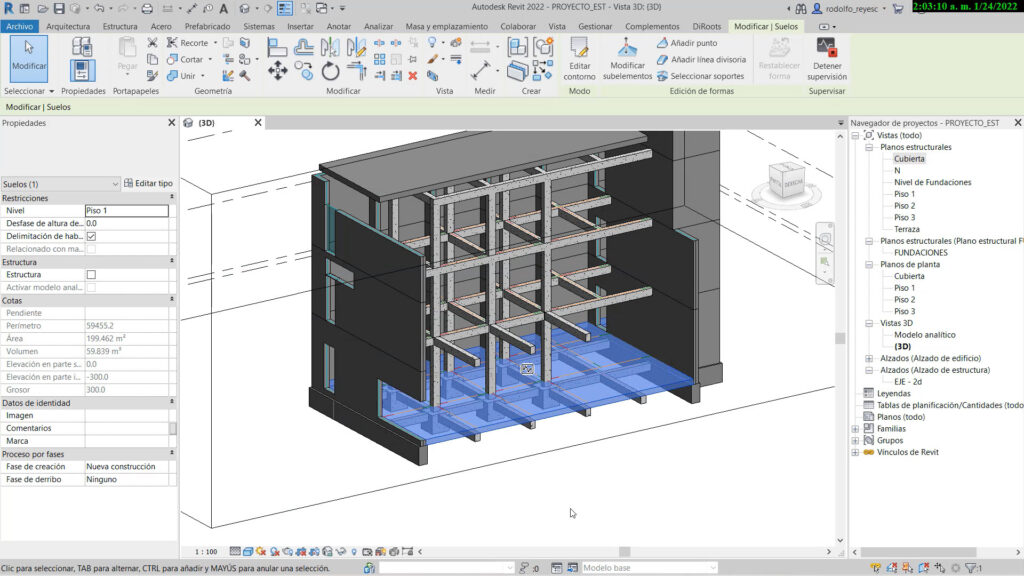Viewport: 1024px width, 576px height.
Task: Open the Propiedades ribbon button
Action: pos(82,70)
